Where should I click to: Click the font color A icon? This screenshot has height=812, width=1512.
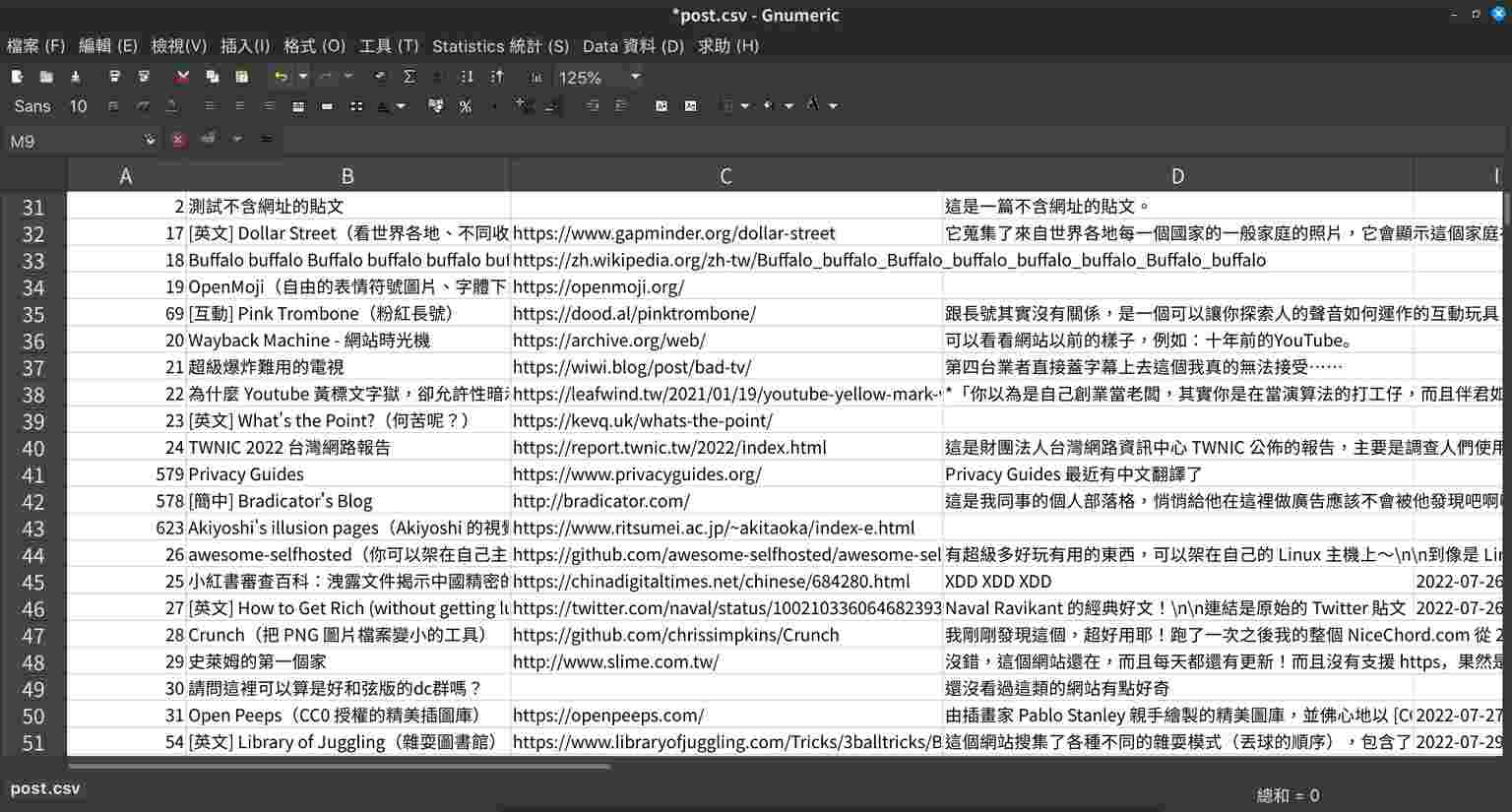tap(812, 104)
